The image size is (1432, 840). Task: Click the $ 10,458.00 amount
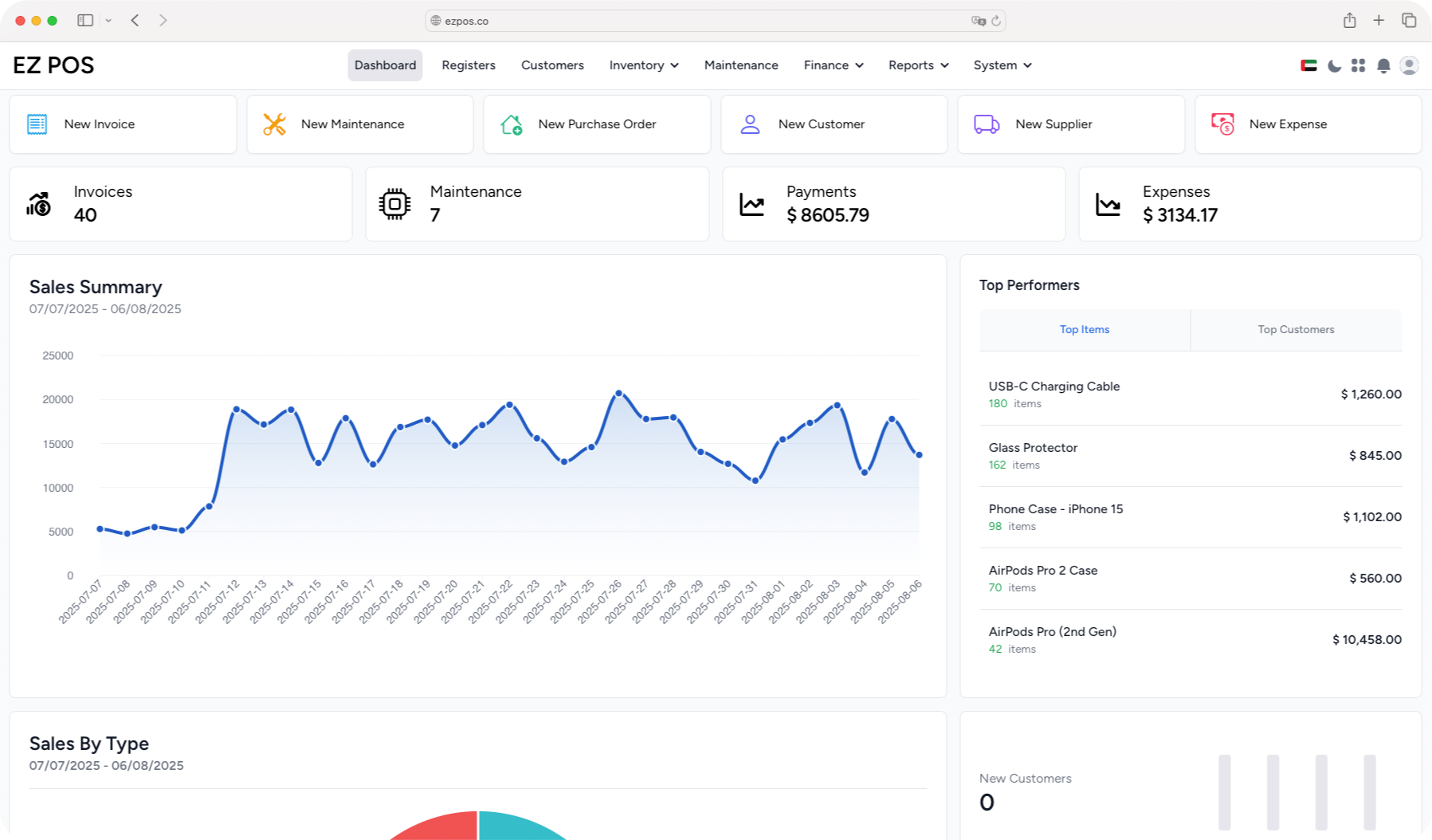[1367, 640]
